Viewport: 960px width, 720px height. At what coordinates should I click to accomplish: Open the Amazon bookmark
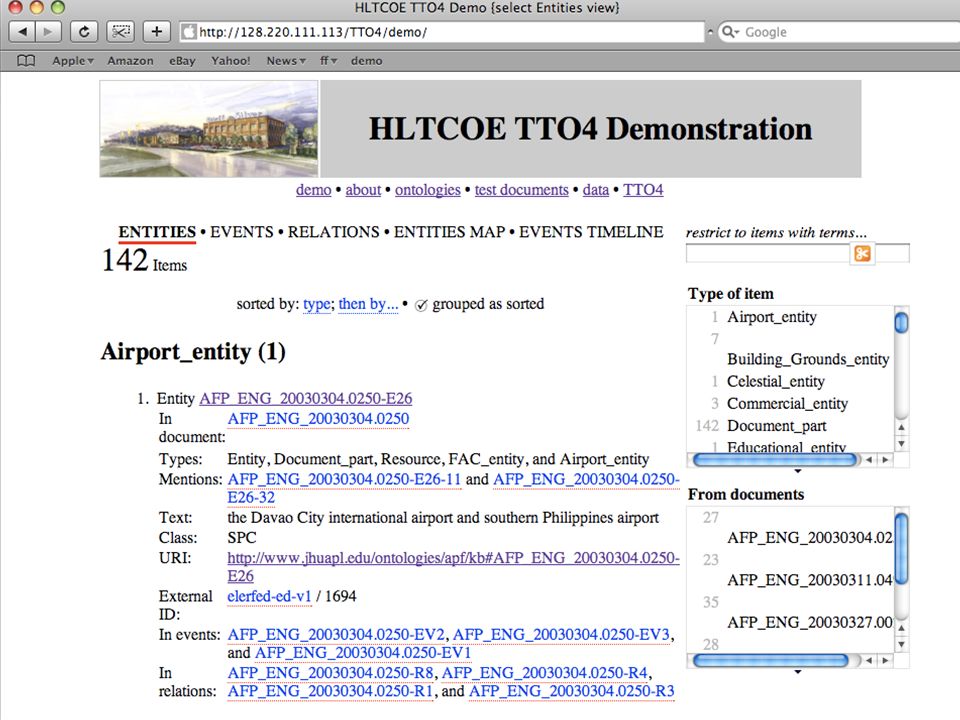130,61
